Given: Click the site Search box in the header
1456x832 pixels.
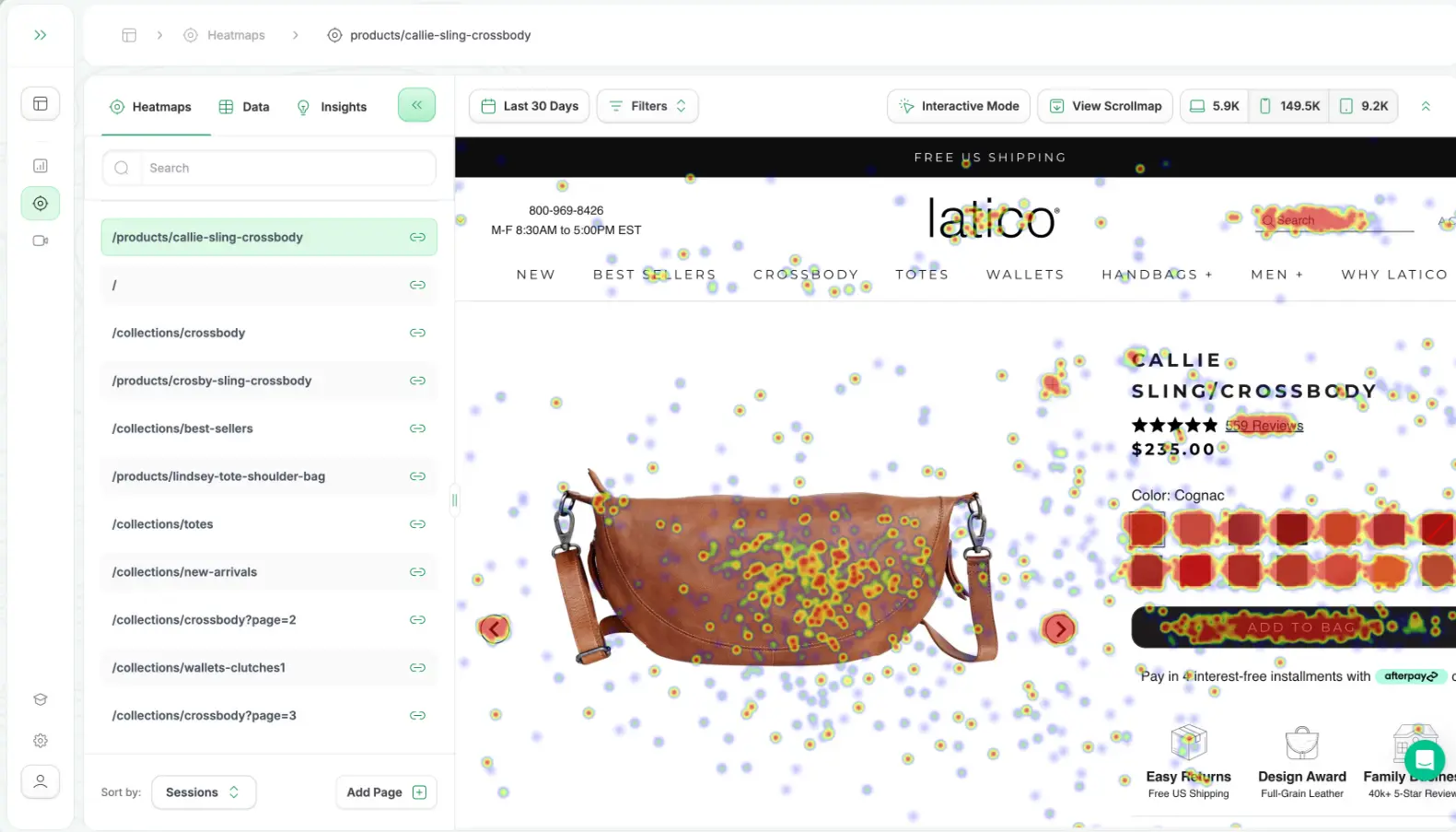Looking at the screenshot, I should click(x=1334, y=221).
